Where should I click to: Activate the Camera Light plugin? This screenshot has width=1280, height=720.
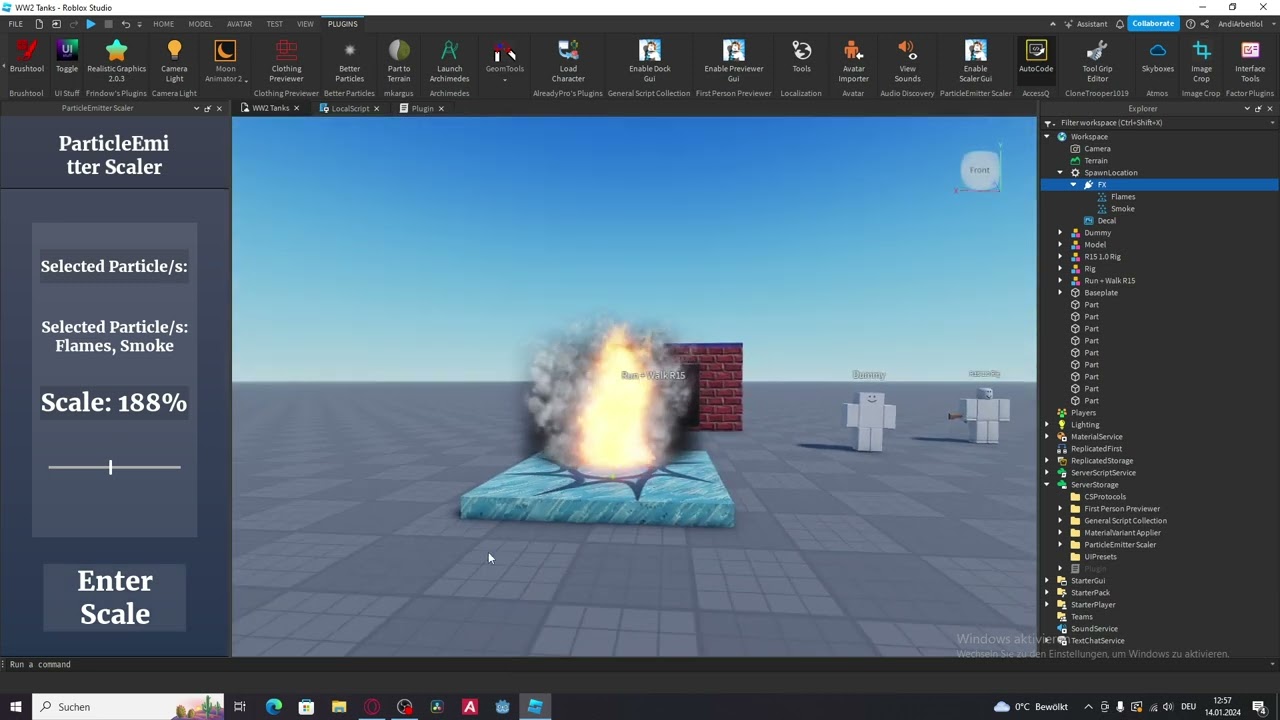coord(174,61)
